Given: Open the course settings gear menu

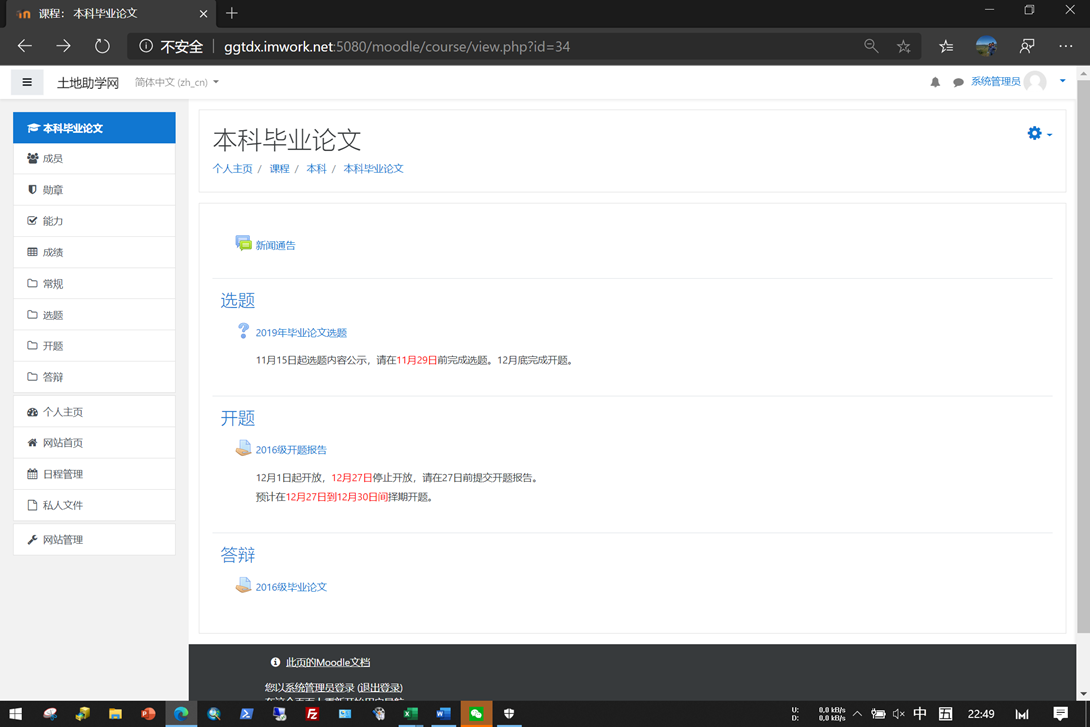Looking at the screenshot, I should pos(1038,133).
